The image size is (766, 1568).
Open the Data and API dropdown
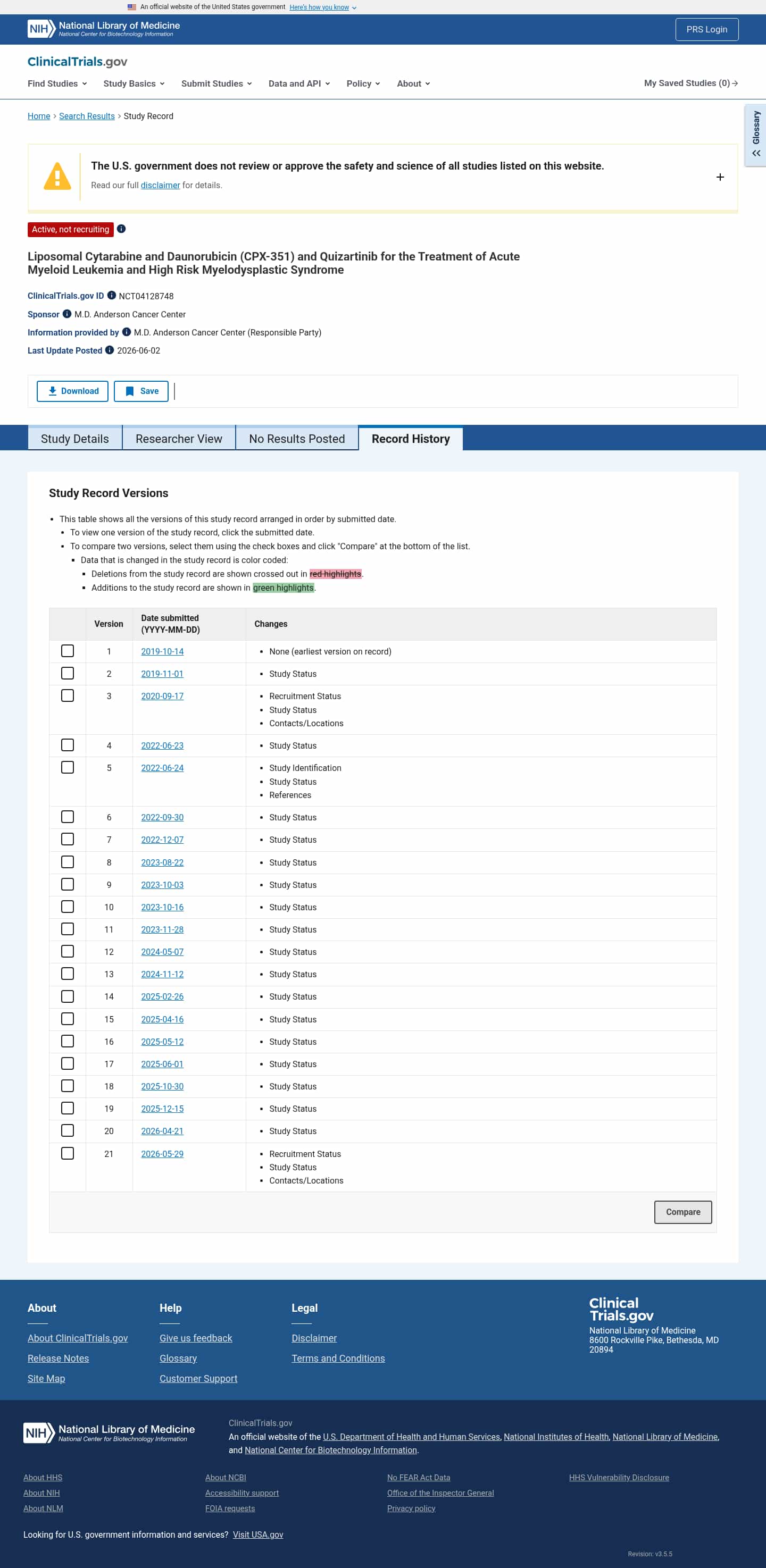click(x=299, y=83)
